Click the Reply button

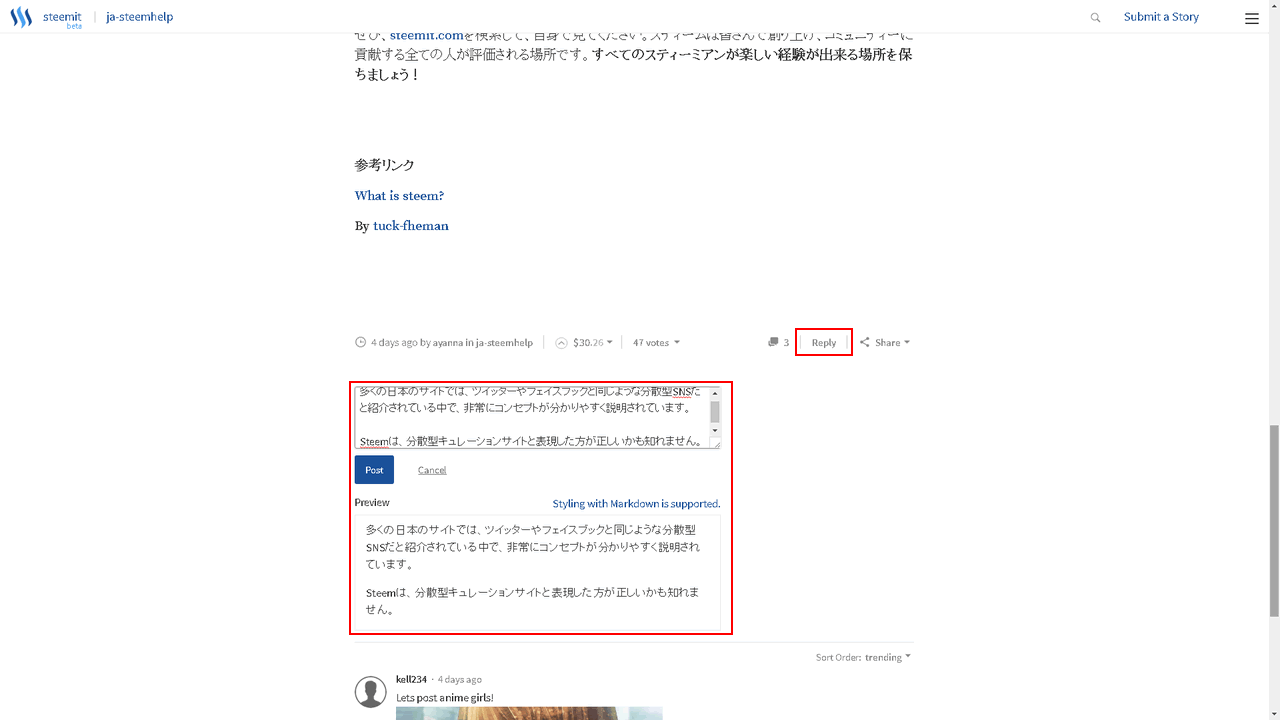pyautogui.click(x=824, y=342)
